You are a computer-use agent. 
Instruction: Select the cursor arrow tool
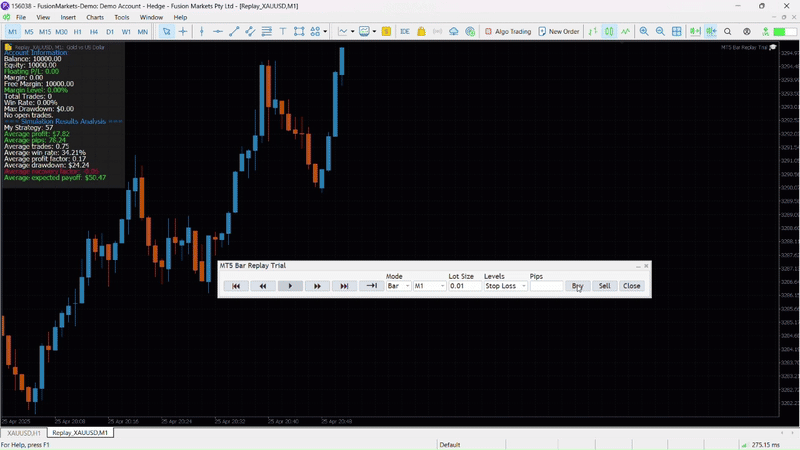pos(166,32)
